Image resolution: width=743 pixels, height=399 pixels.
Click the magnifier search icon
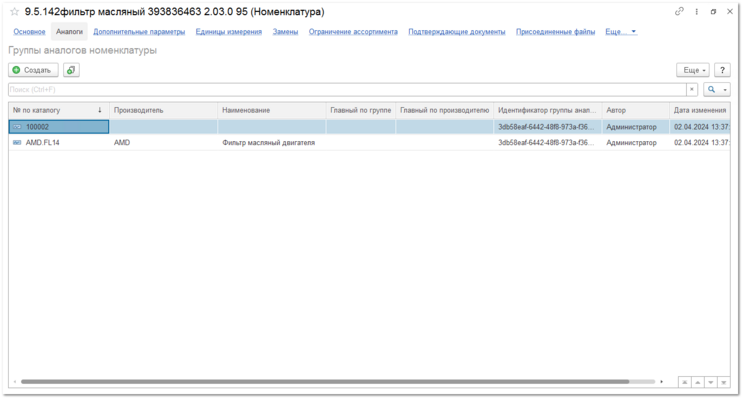tap(711, 89)
